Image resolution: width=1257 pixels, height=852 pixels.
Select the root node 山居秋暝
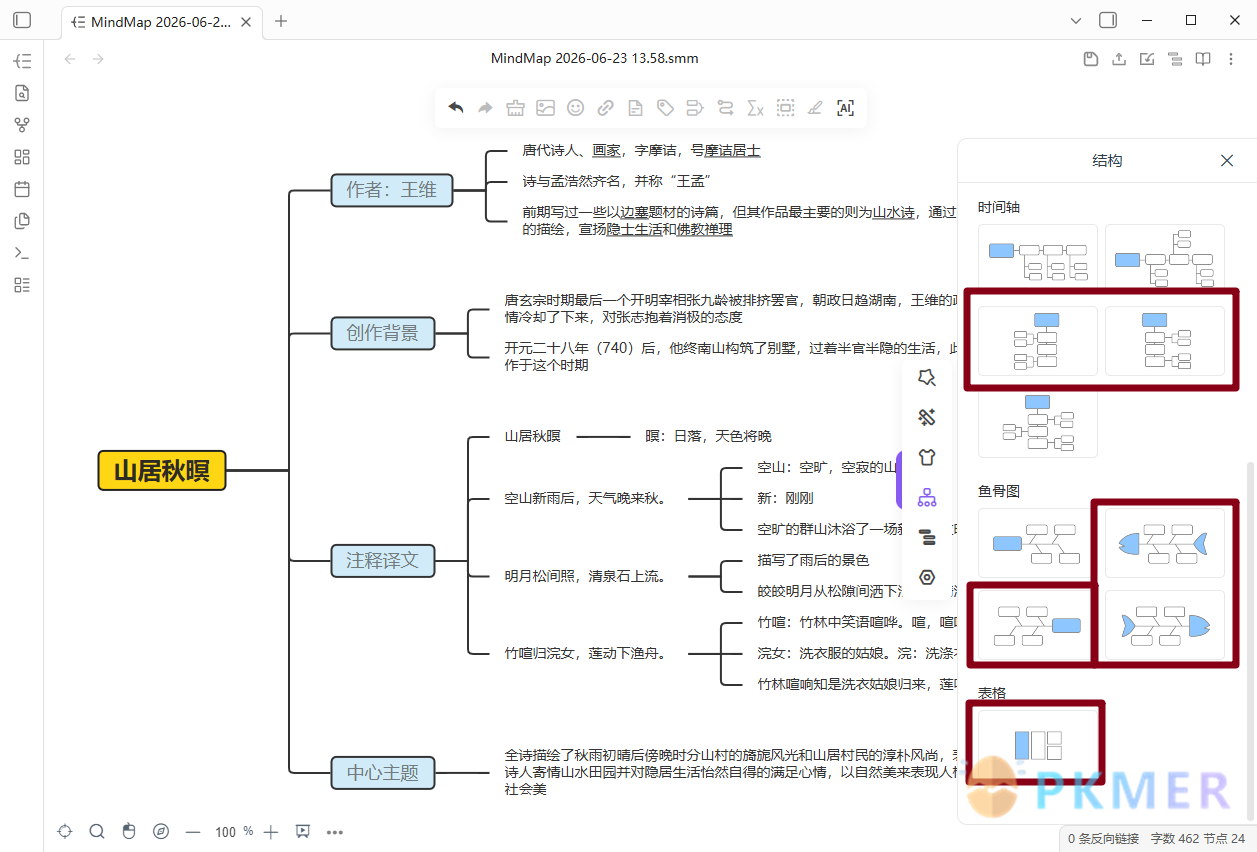pos(162,470)
